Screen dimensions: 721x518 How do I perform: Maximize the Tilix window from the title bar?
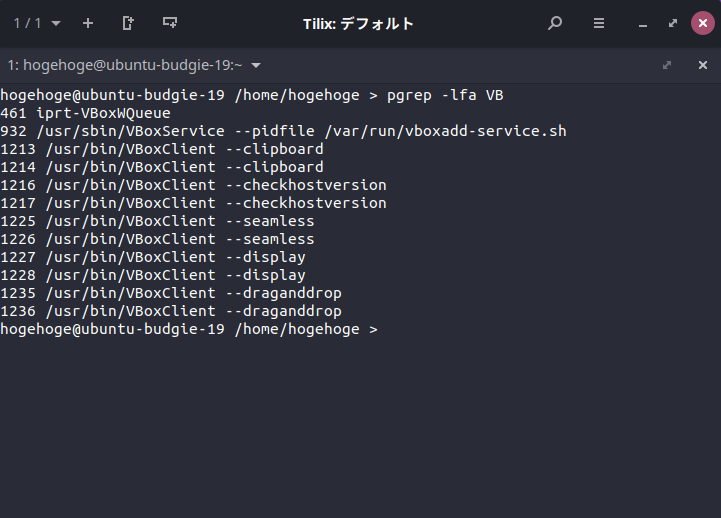coord(673,23)
